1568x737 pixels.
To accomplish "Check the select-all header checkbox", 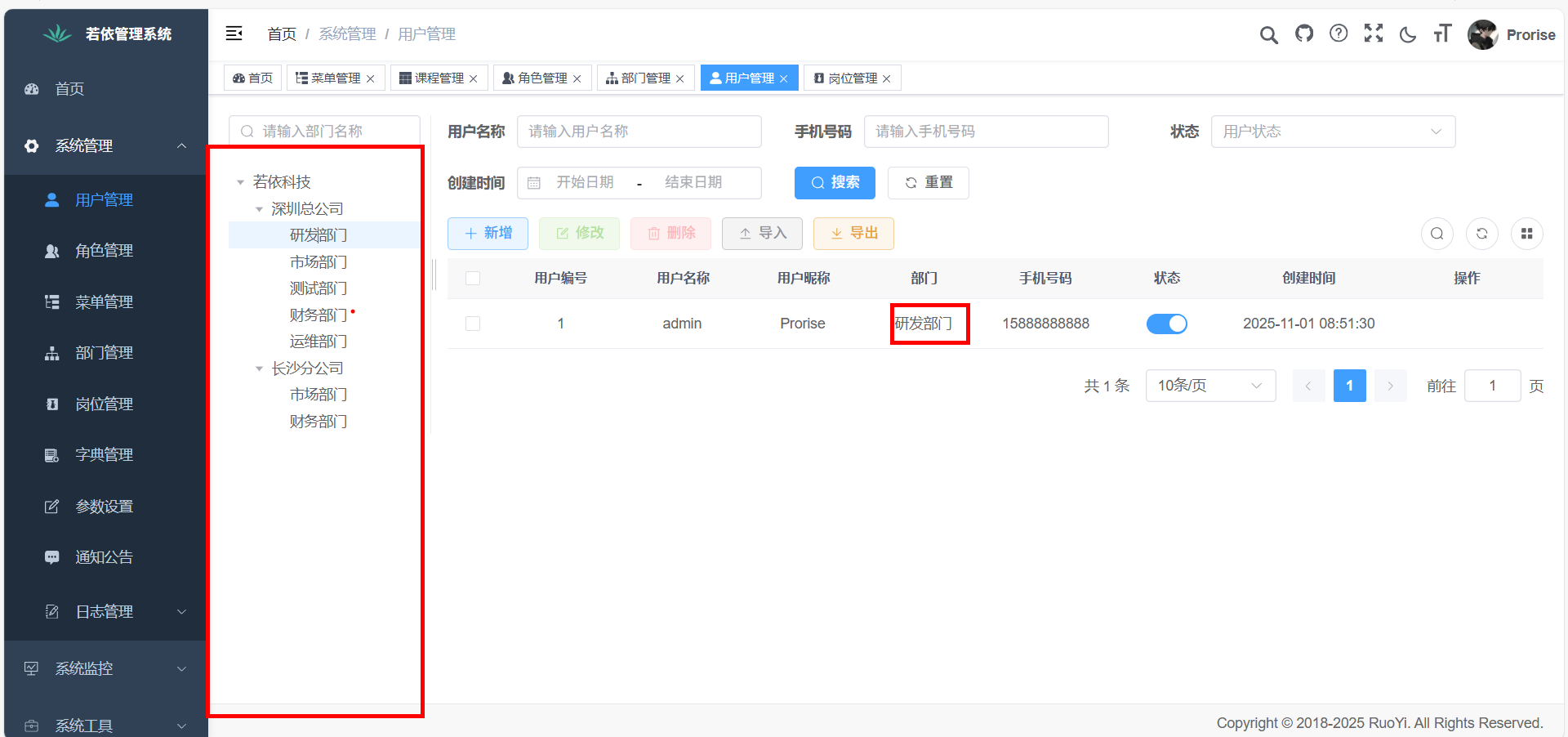I will point(473,279).
